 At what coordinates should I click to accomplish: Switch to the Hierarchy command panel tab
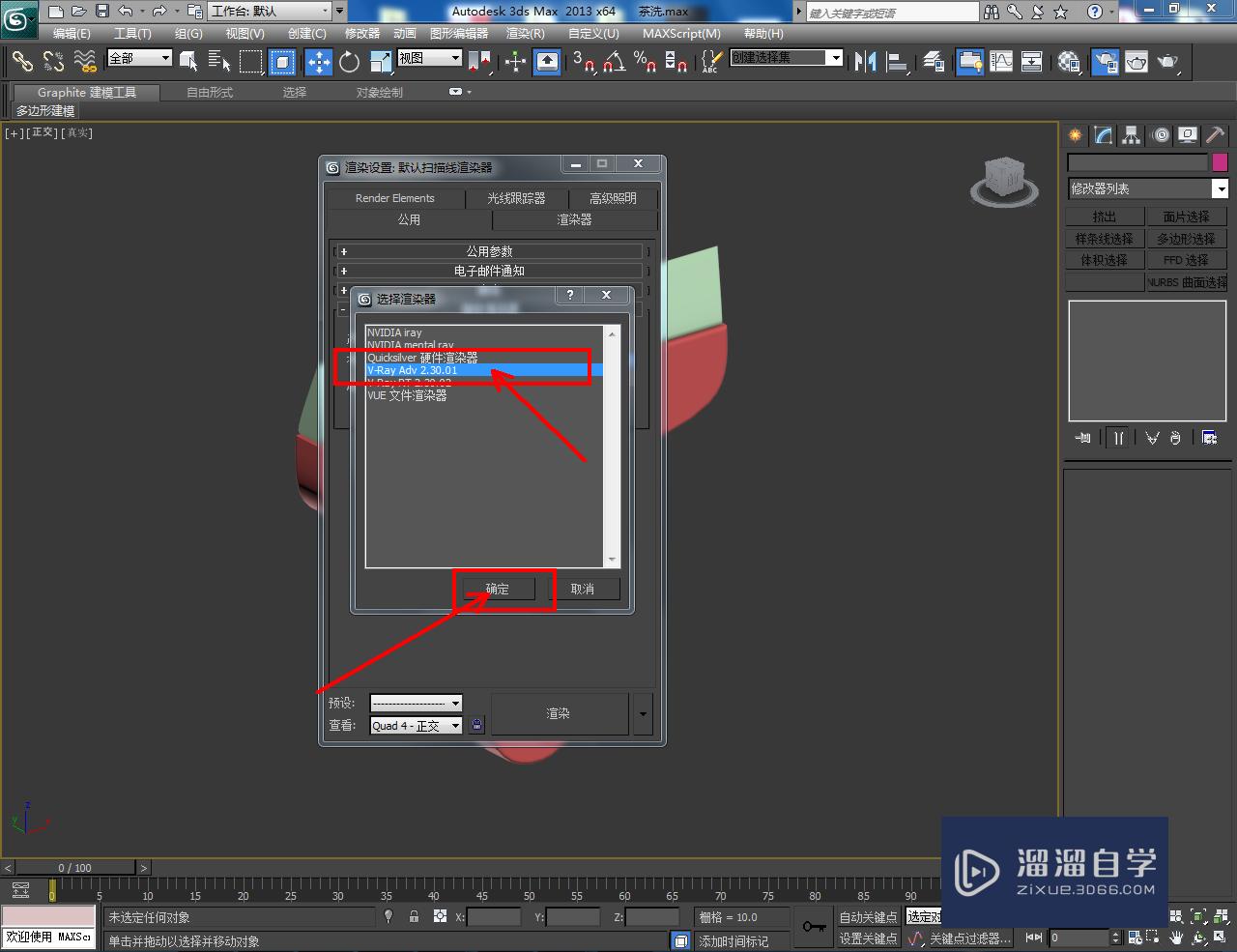pyautogui.click(x=1132, y=135)
